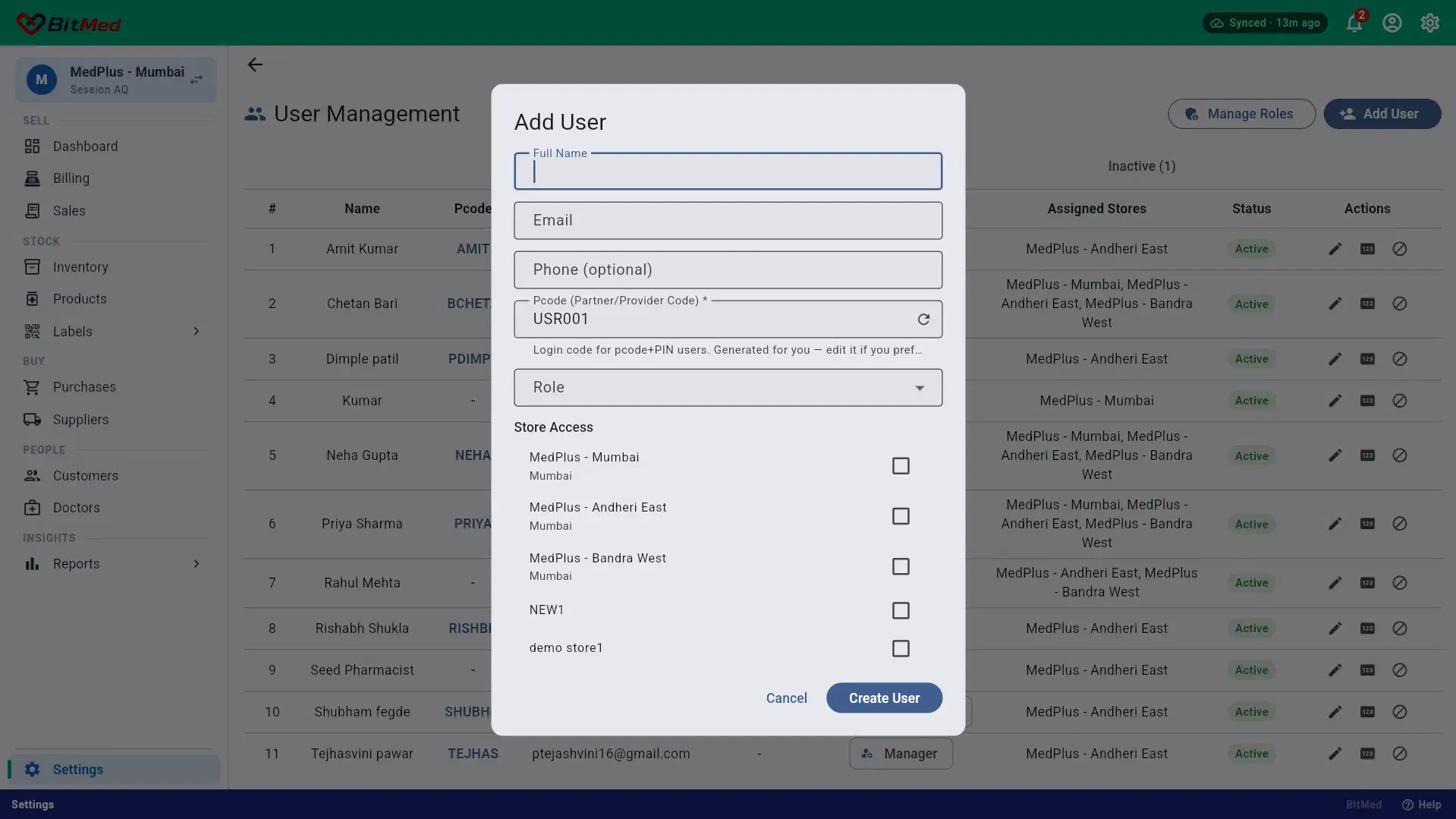Edit Amit Kumar using pencil icon
The width and height of the screenshot is (1456, 819).
pos(1335,249)
